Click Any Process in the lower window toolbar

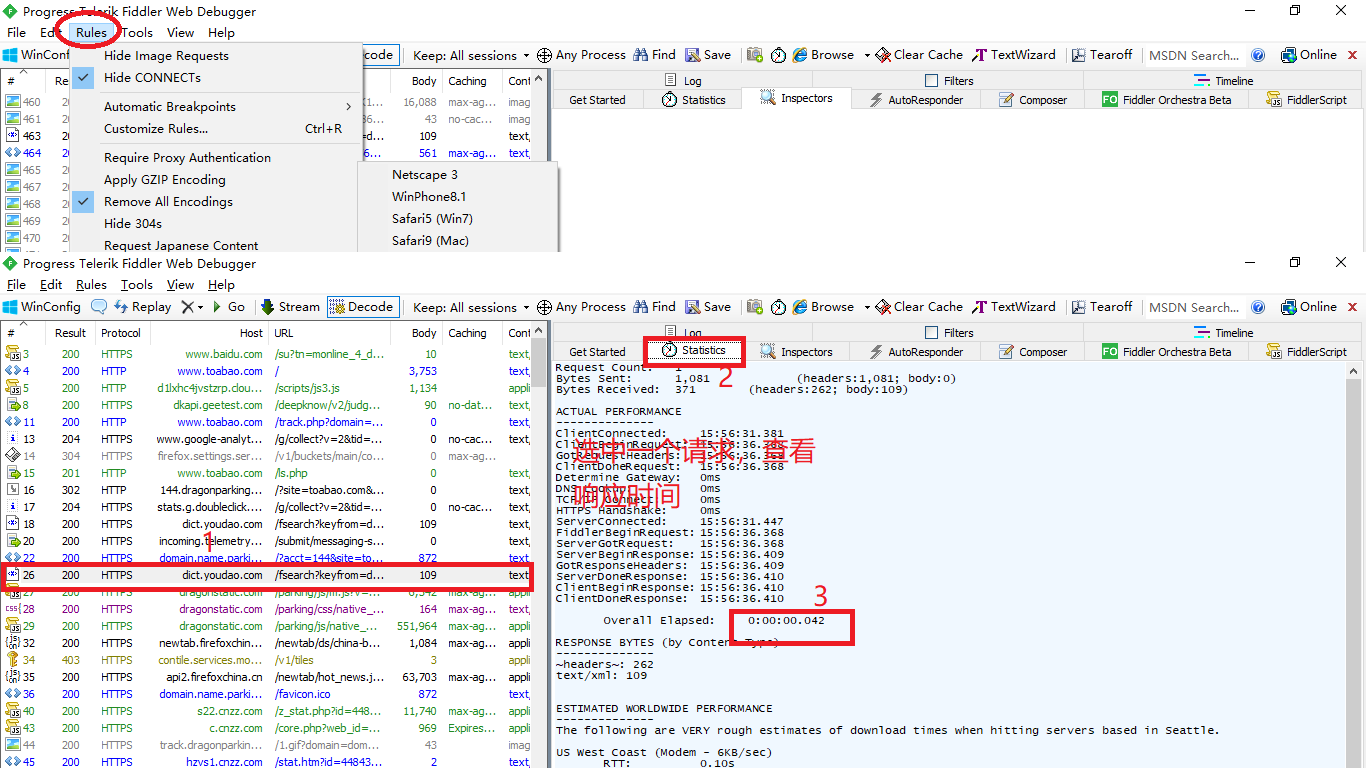point(581,307)
